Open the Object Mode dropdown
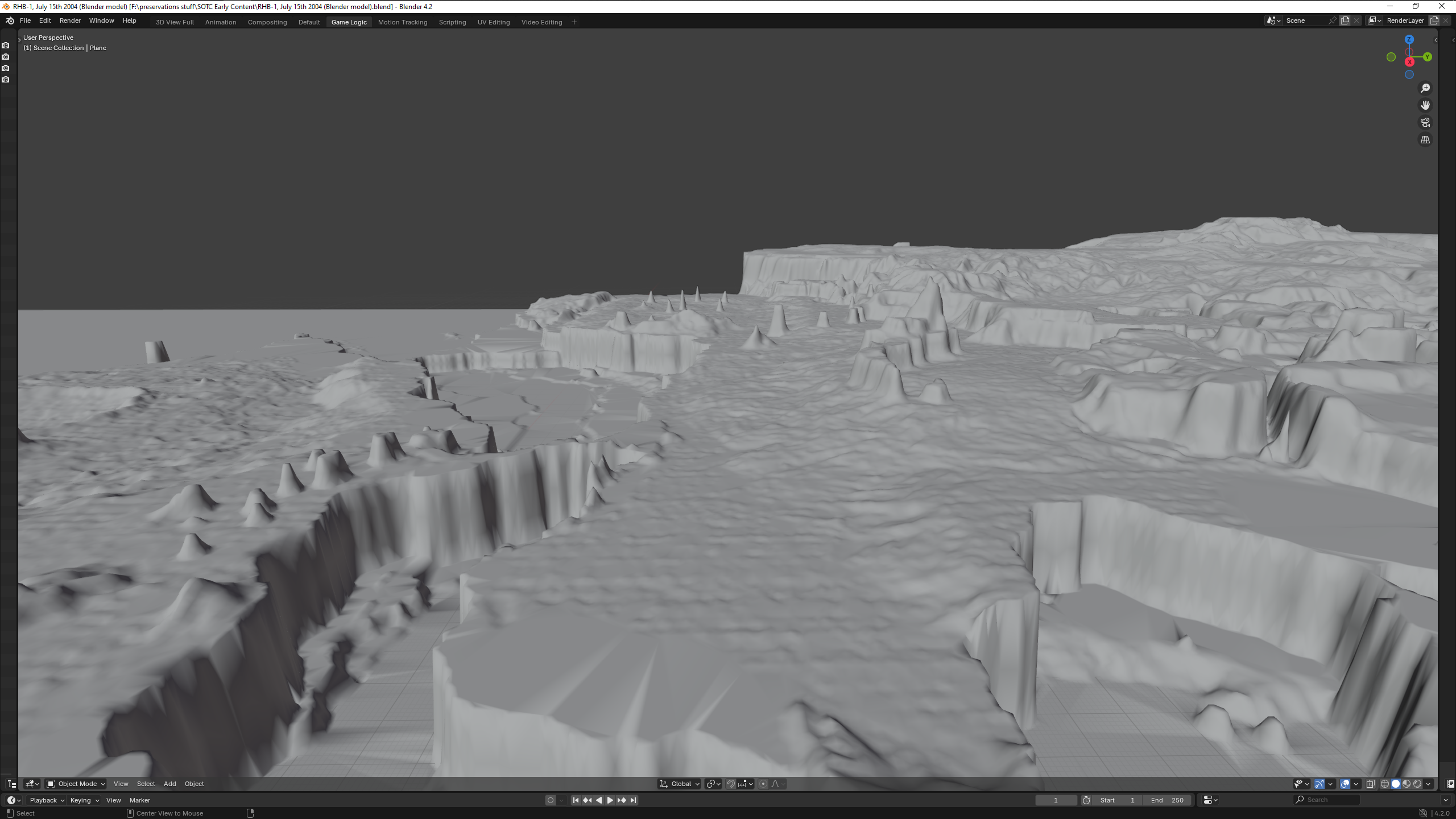 pyautogui.click(x=76, y=784)
